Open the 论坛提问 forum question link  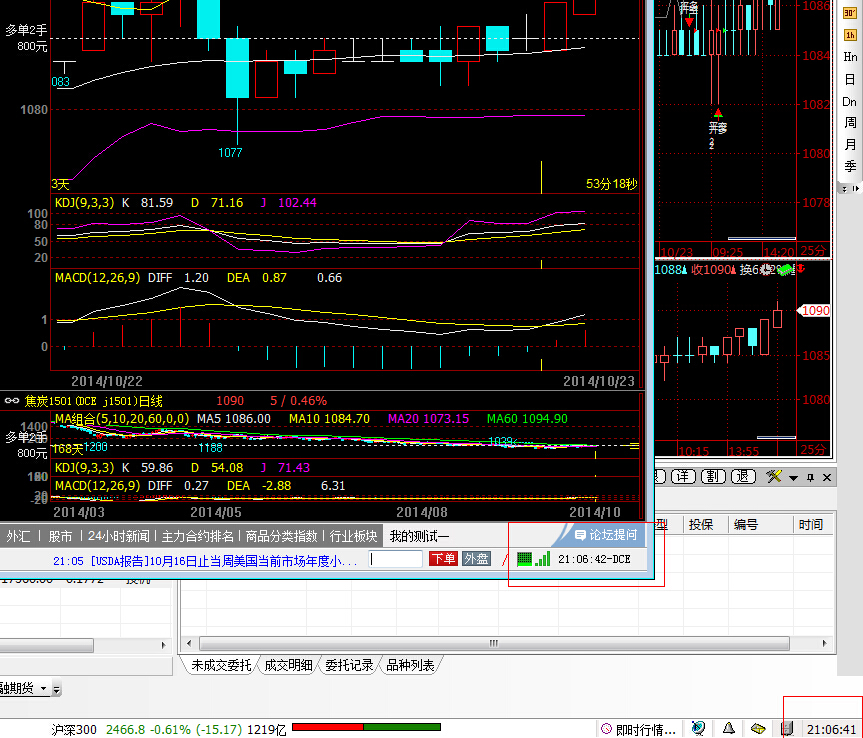coord(605,535)
